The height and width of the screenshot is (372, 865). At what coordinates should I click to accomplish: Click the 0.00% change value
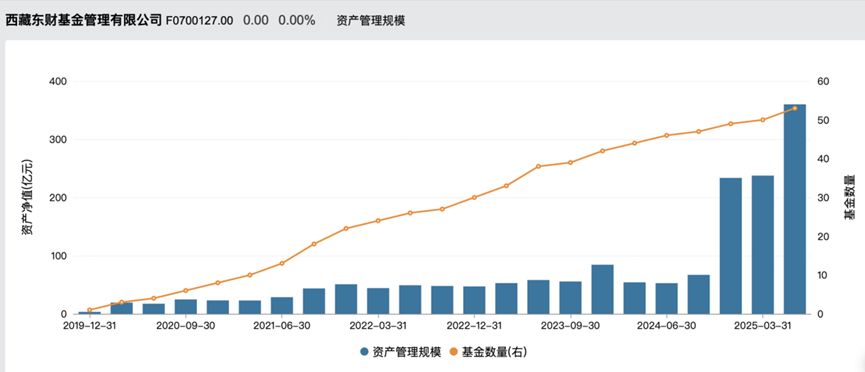(297, 20)
